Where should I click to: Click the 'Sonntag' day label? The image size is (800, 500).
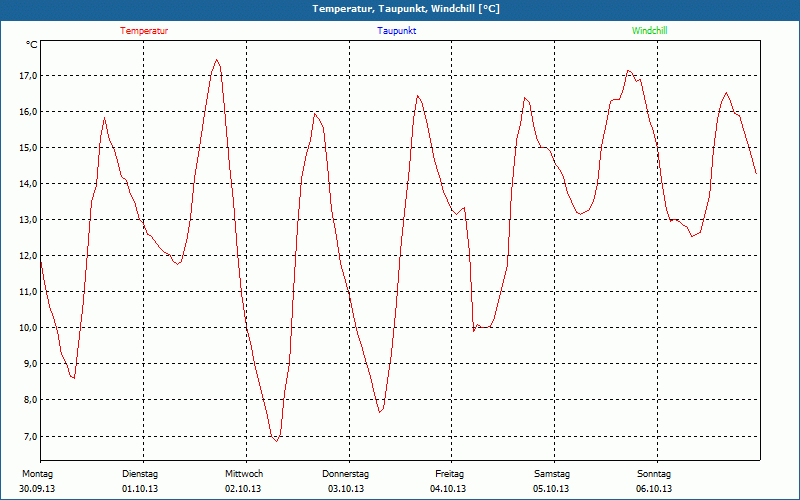pos(654,474)
